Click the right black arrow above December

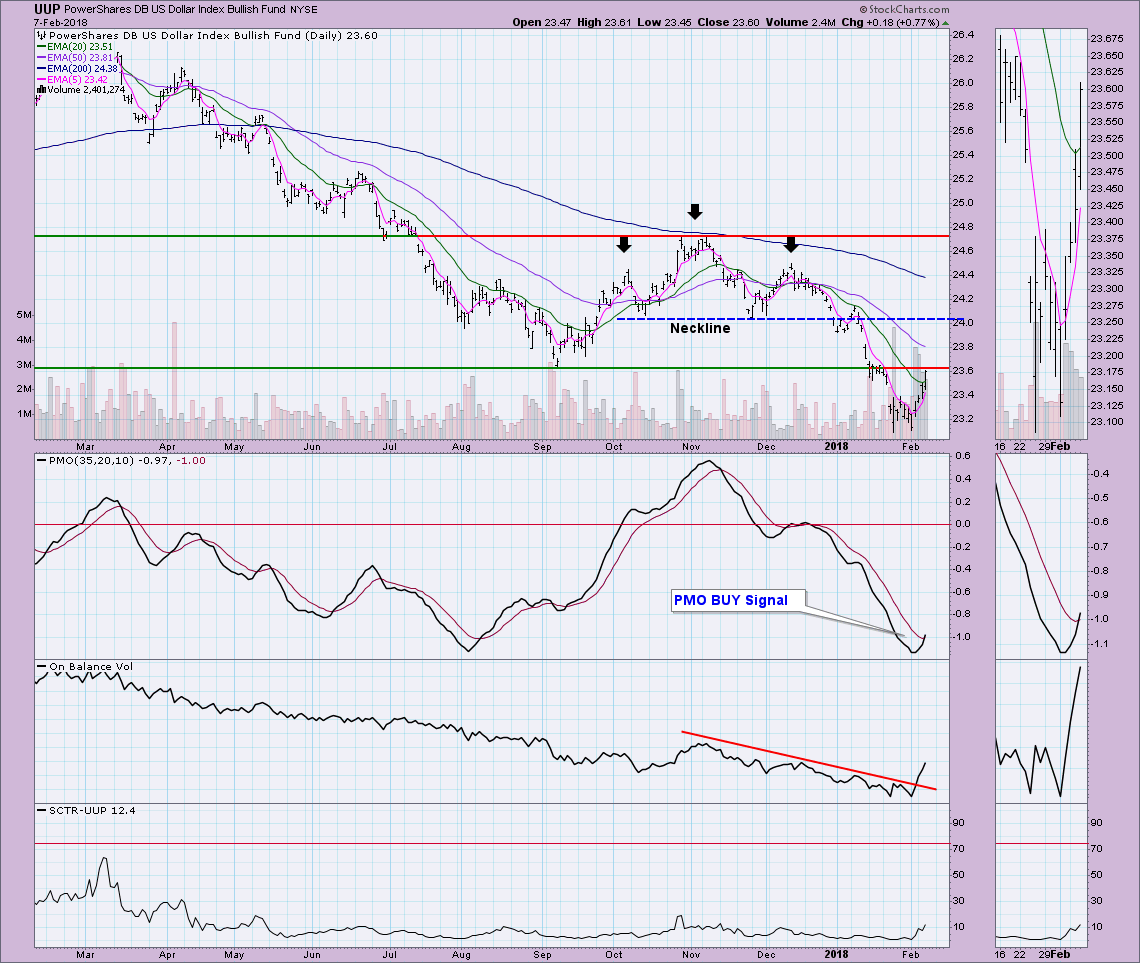(x=790, y=243)
